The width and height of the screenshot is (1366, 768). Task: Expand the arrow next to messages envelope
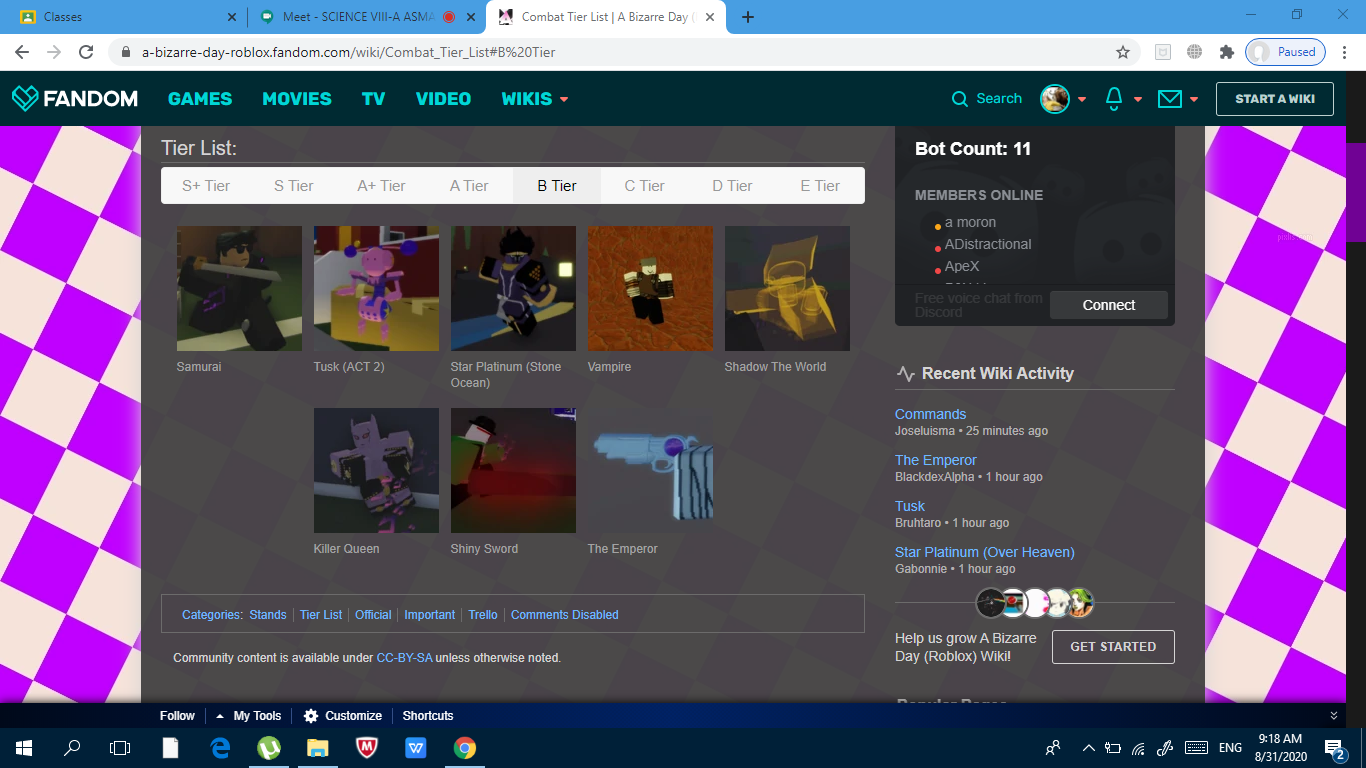(1194, 99)
